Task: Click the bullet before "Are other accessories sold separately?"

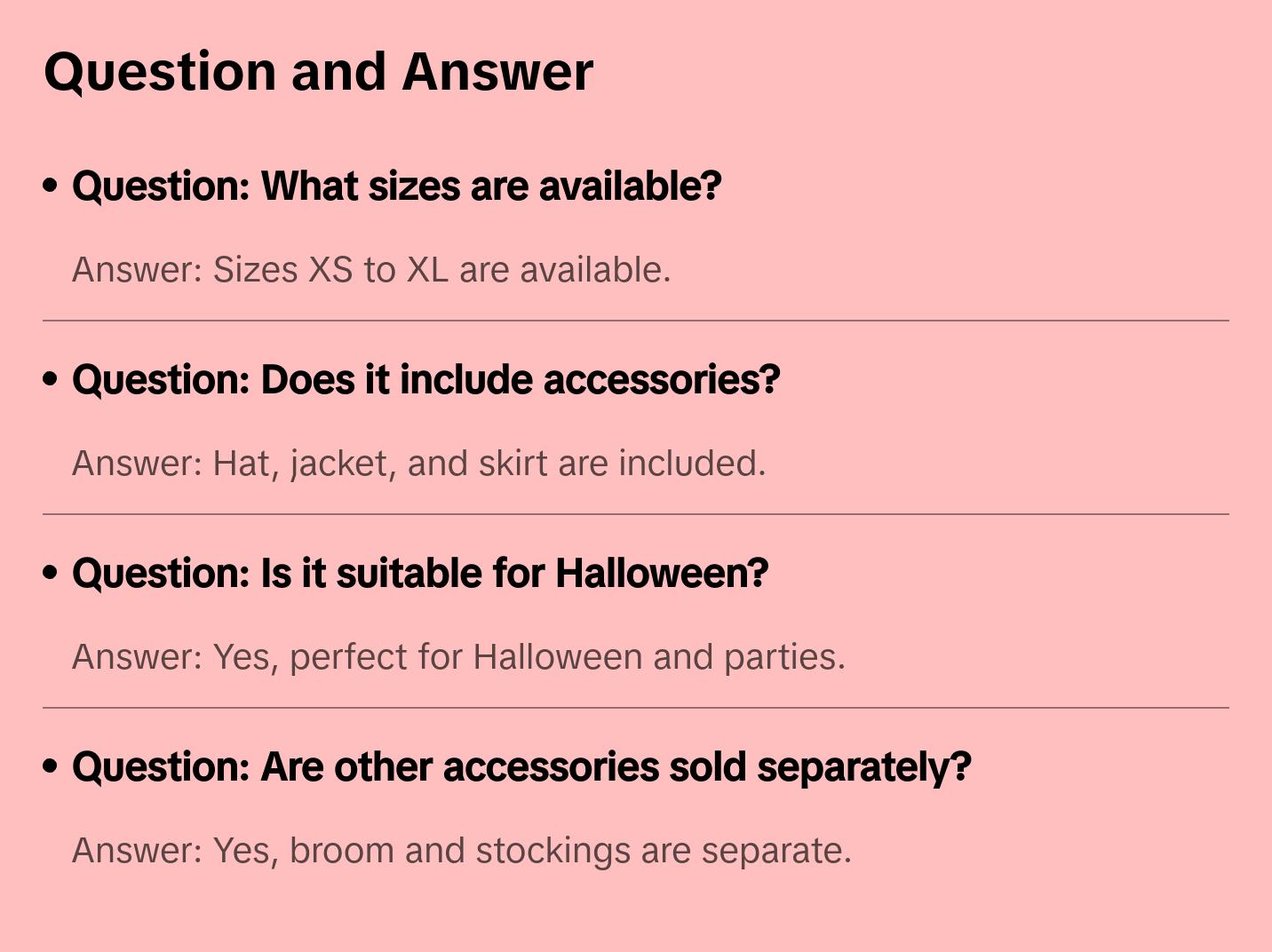Action: (x=51, y=767)
